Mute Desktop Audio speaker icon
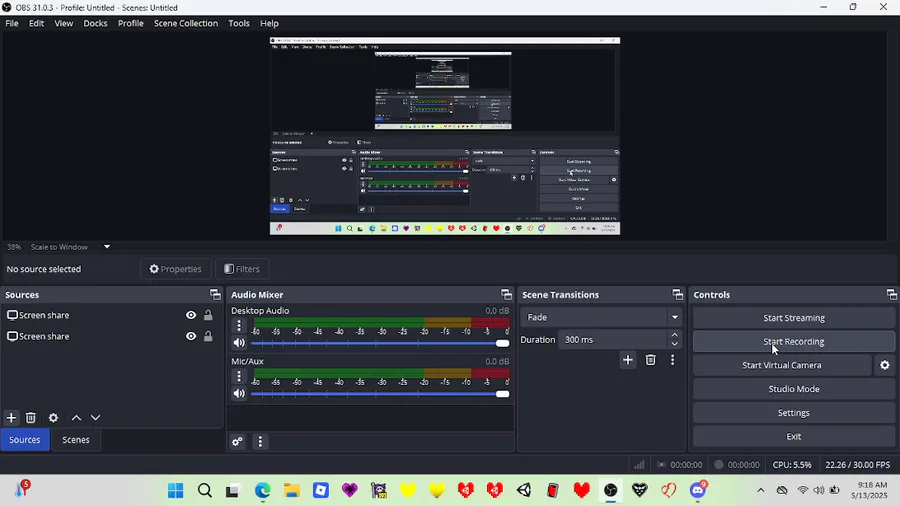 tap(239, 343)
